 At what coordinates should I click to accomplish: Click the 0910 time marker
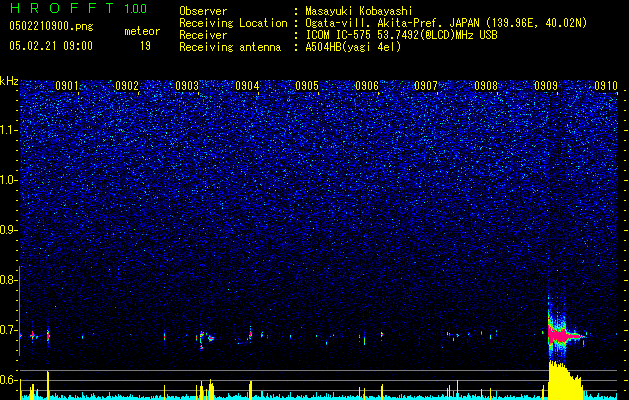click(606, 86)
